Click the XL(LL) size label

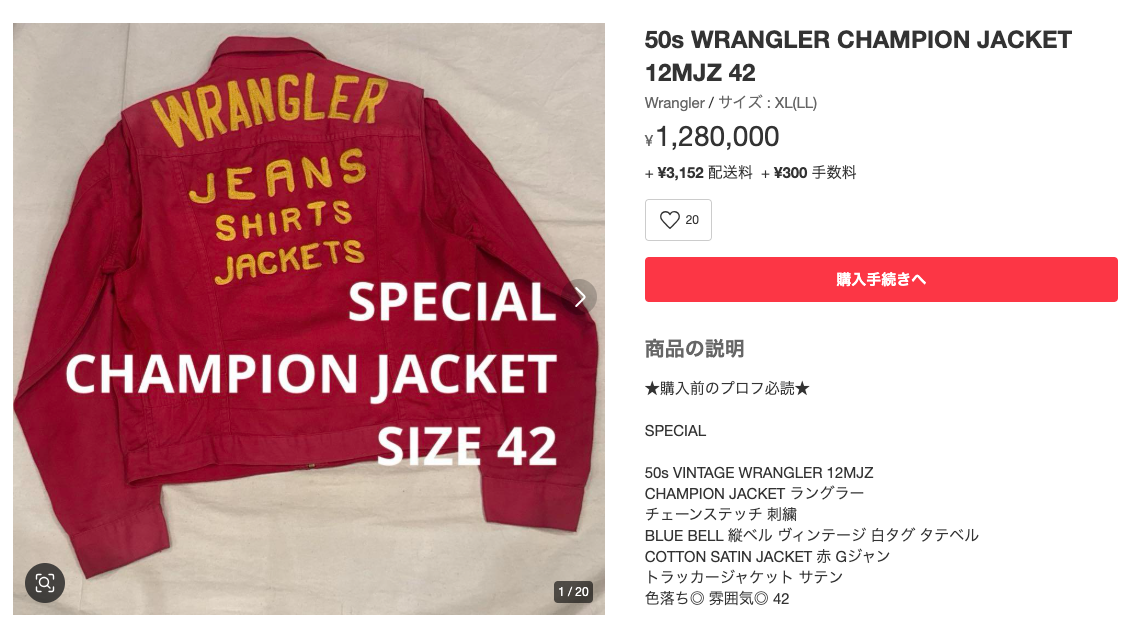[x=796, y=103]
